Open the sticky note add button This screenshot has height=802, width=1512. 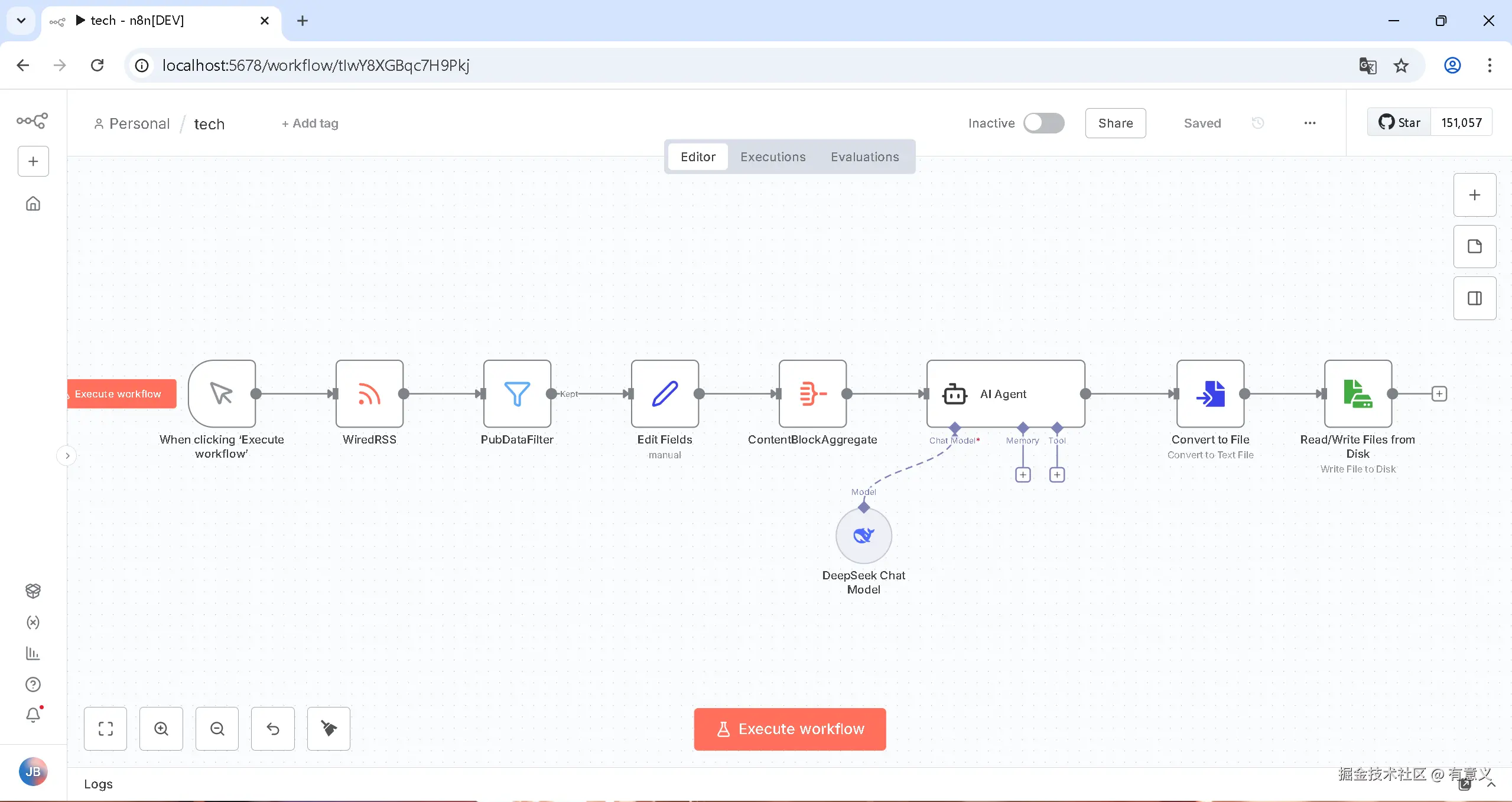click(x=1474, y=246)
